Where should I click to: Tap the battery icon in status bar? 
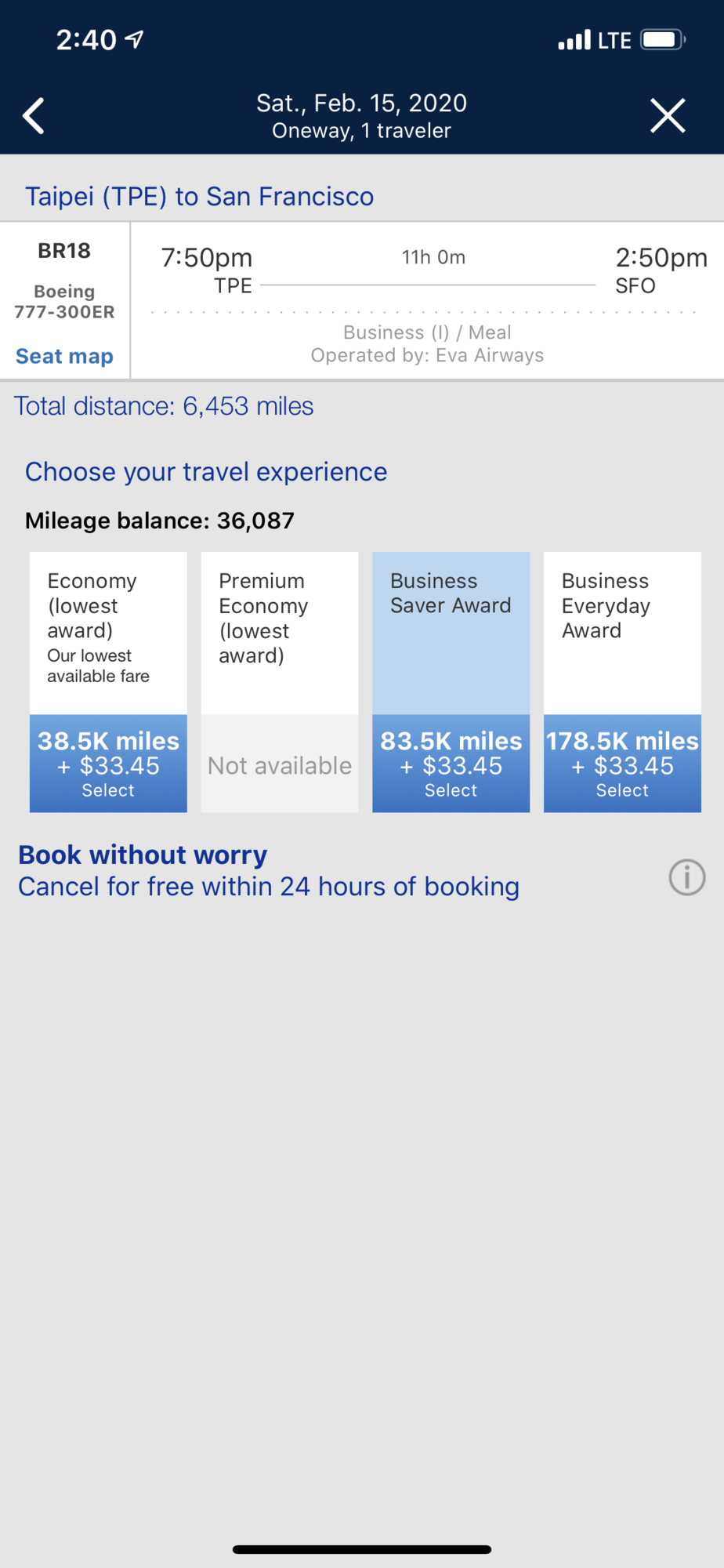(663, 39)
